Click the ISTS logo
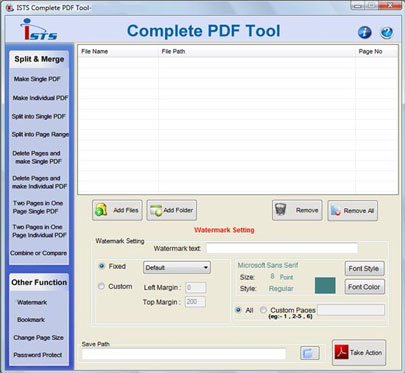 click(39, 30)
